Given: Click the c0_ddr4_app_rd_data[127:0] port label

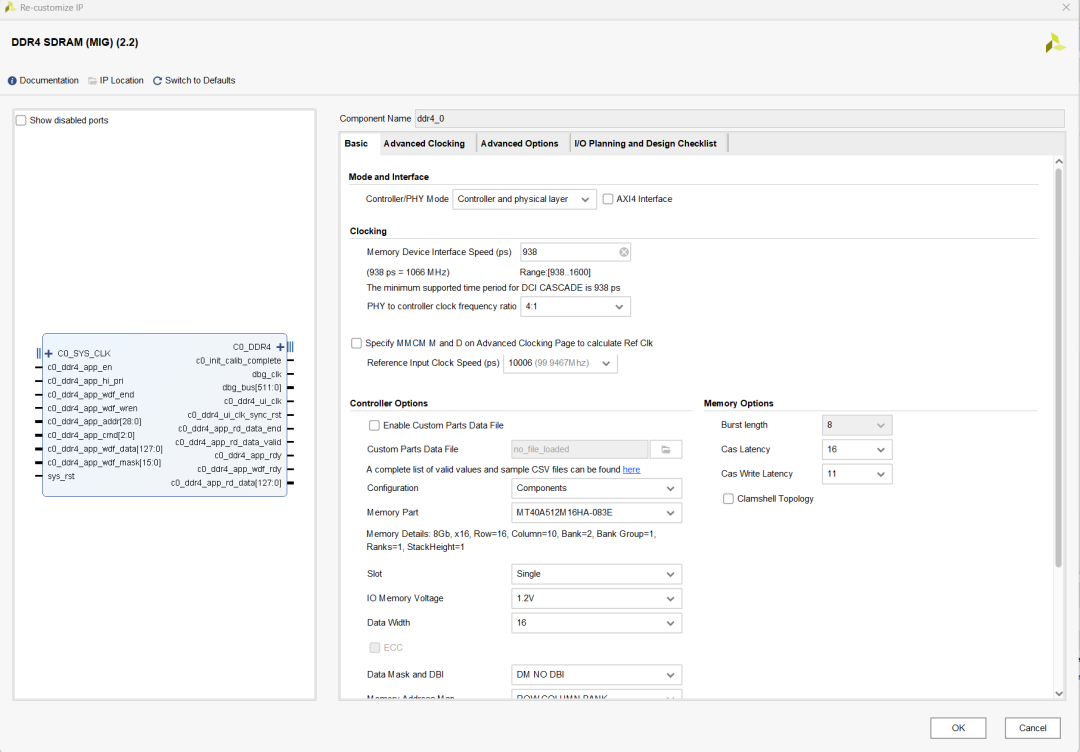Looking at the screenshot, I should (226, 483).
